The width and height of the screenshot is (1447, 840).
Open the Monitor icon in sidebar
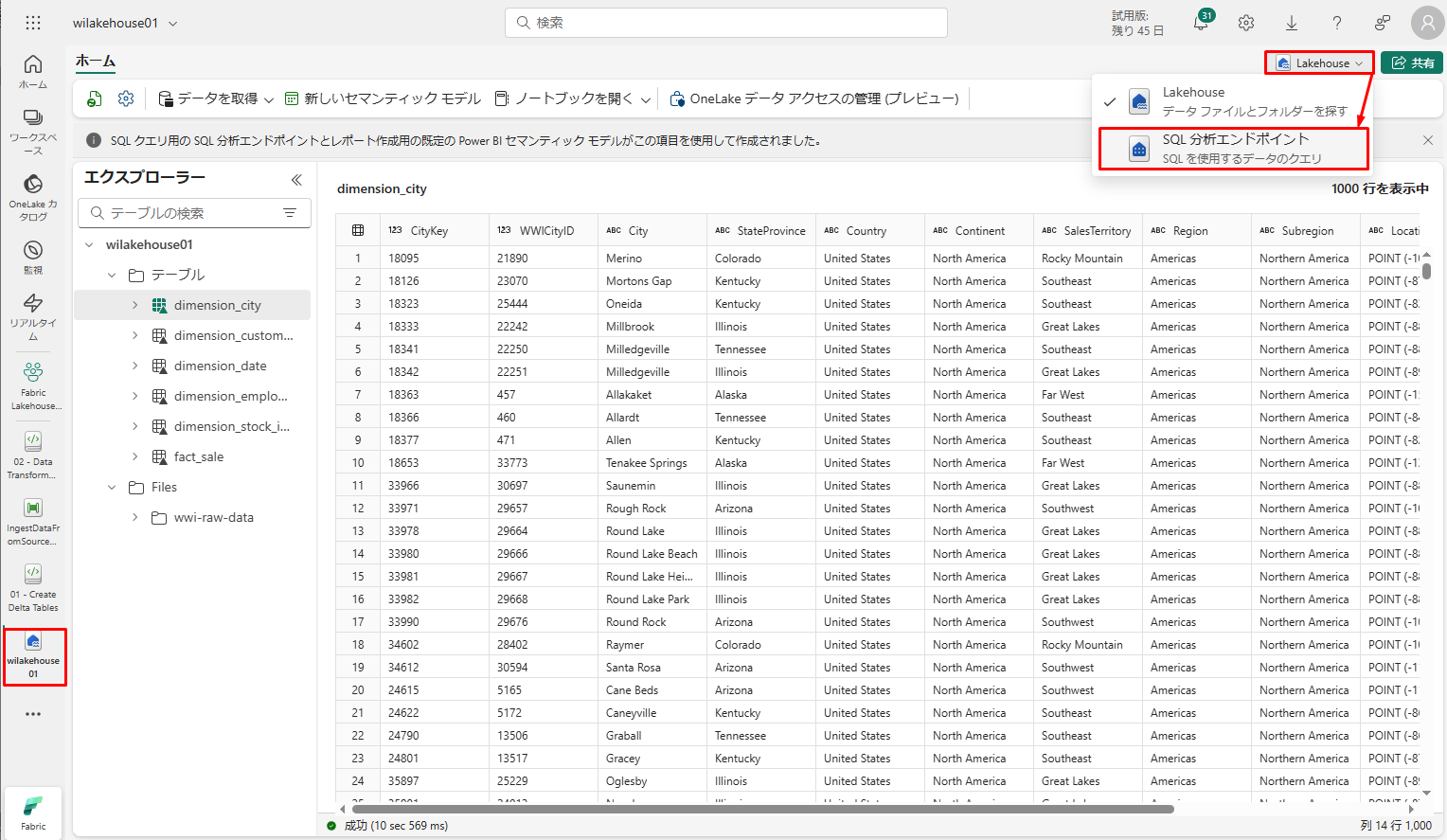[x=33, y=256]
